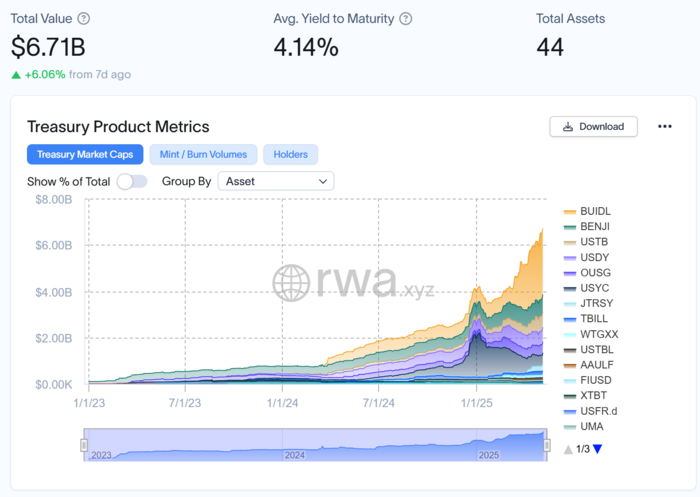Toggle UMA legend entry
The image size is (700, 497).
pos(583,426)
